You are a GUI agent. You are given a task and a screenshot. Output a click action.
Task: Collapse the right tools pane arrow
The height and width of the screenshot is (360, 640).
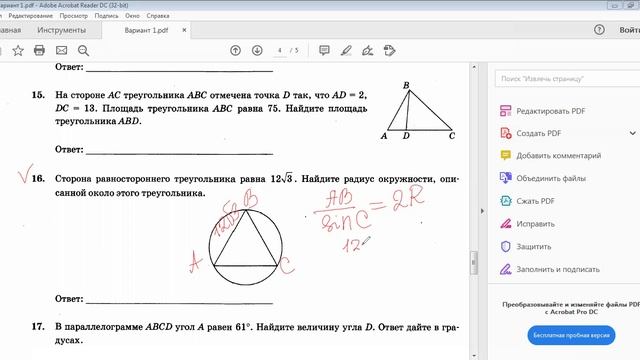(x=482, y=211)
